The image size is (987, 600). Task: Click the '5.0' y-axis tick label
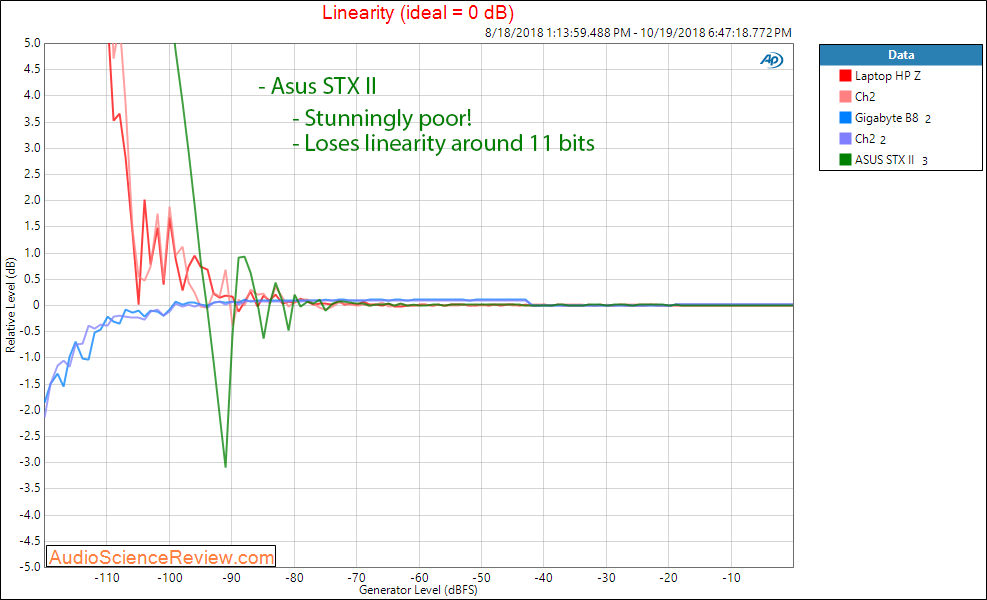click(x=32, y=43)
